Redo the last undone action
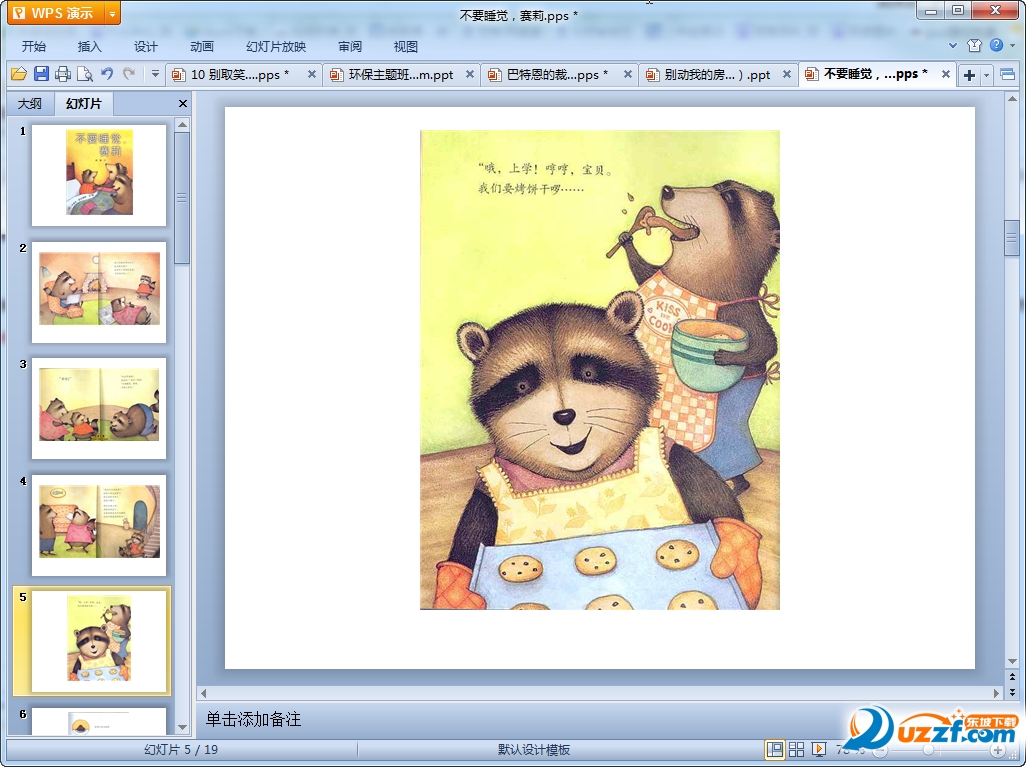 [x=129, y=74]
